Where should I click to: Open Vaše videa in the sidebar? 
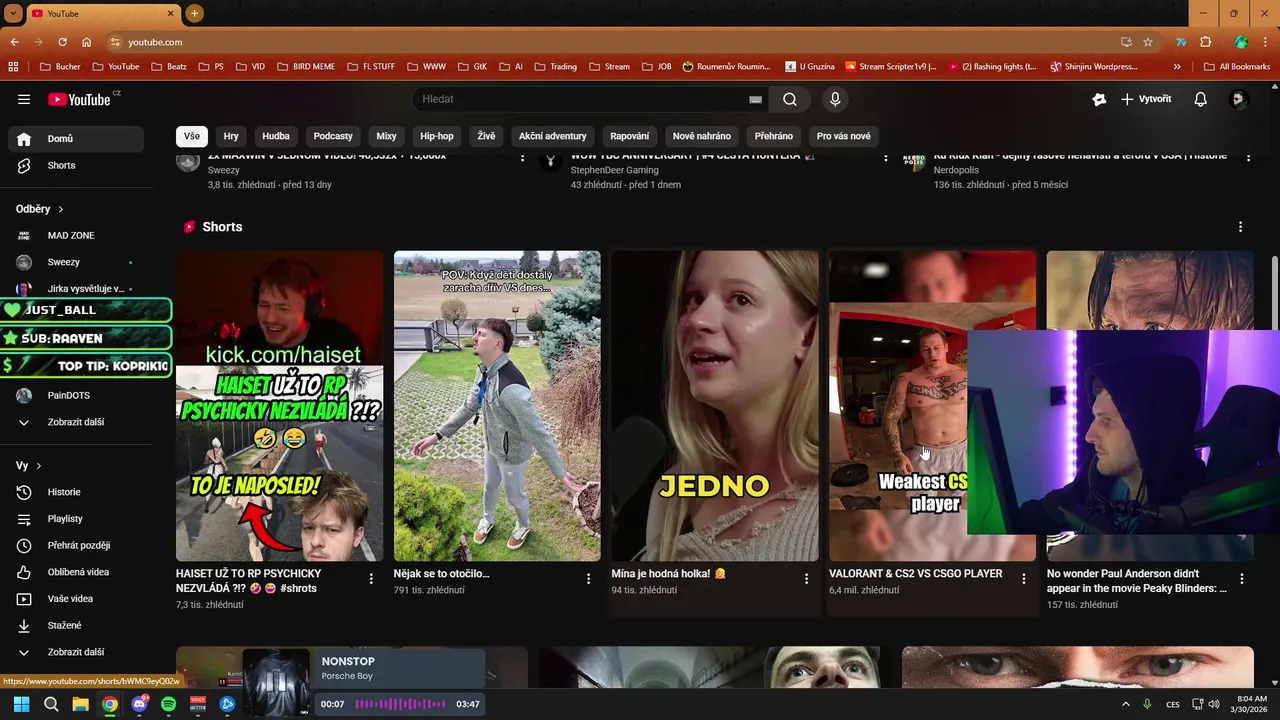click(x=76, y=599)
